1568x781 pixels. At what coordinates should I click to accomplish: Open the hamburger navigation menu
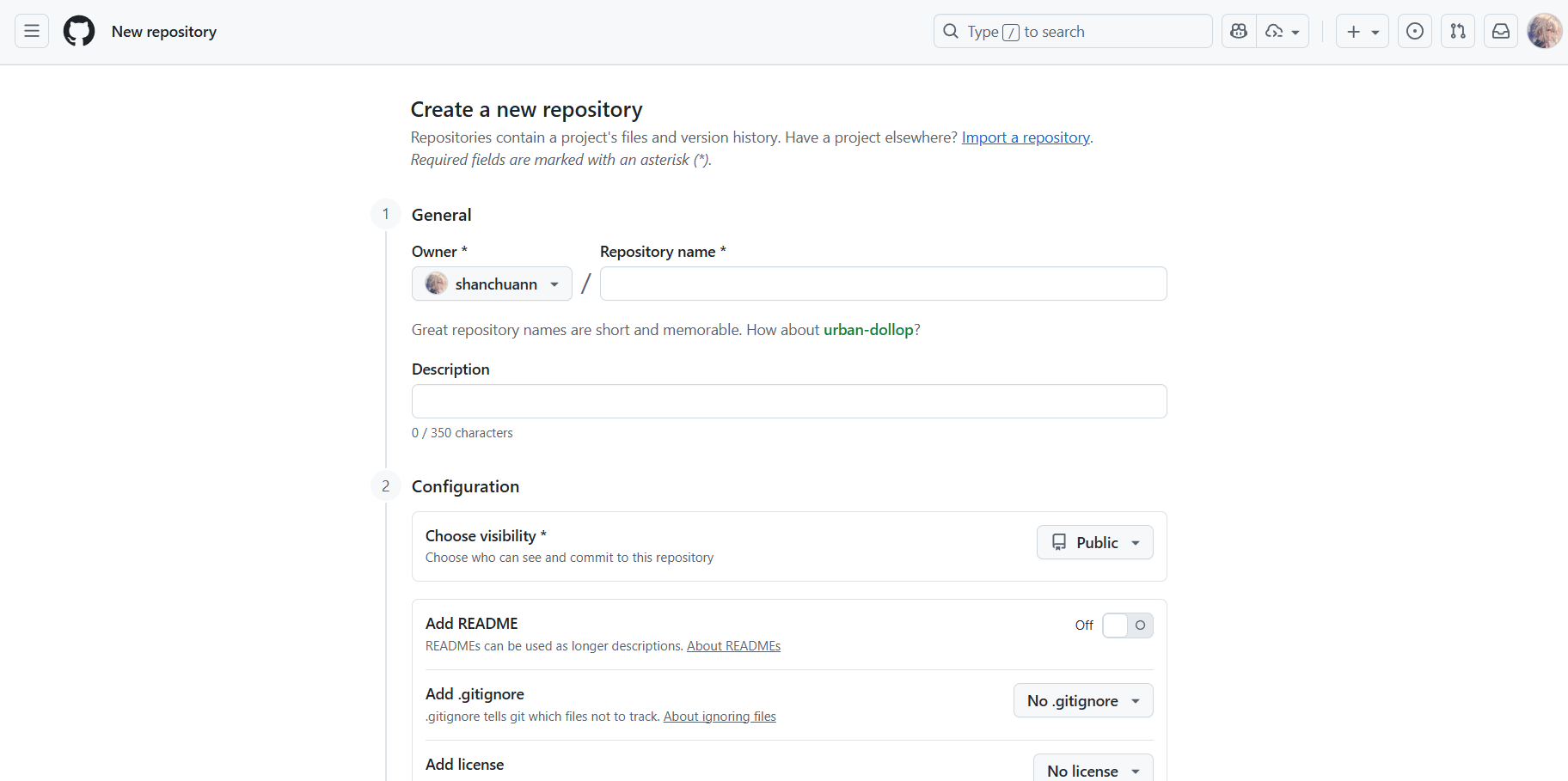click(x=32, y=32)
